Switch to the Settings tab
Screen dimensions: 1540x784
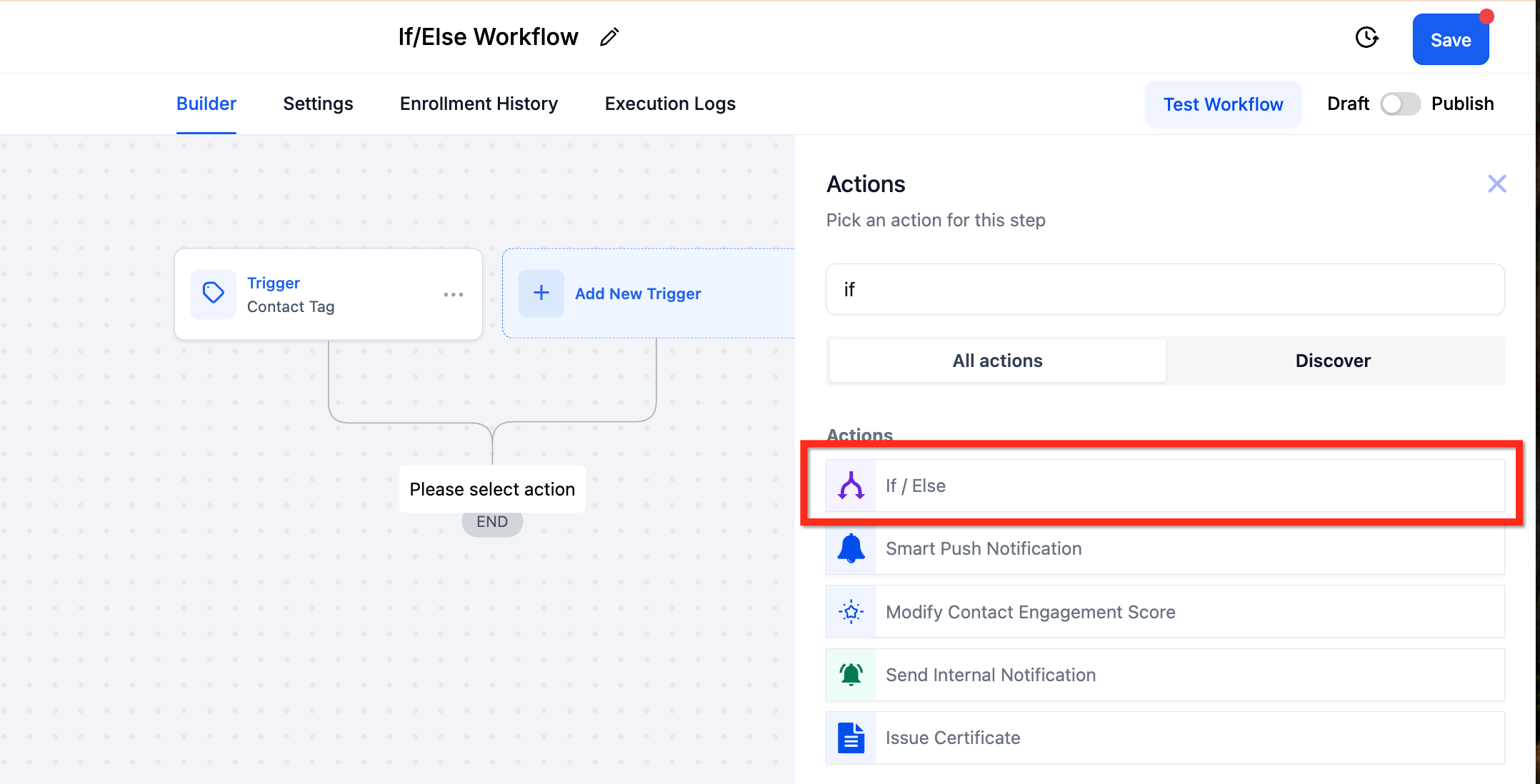(x=318, y=104)
